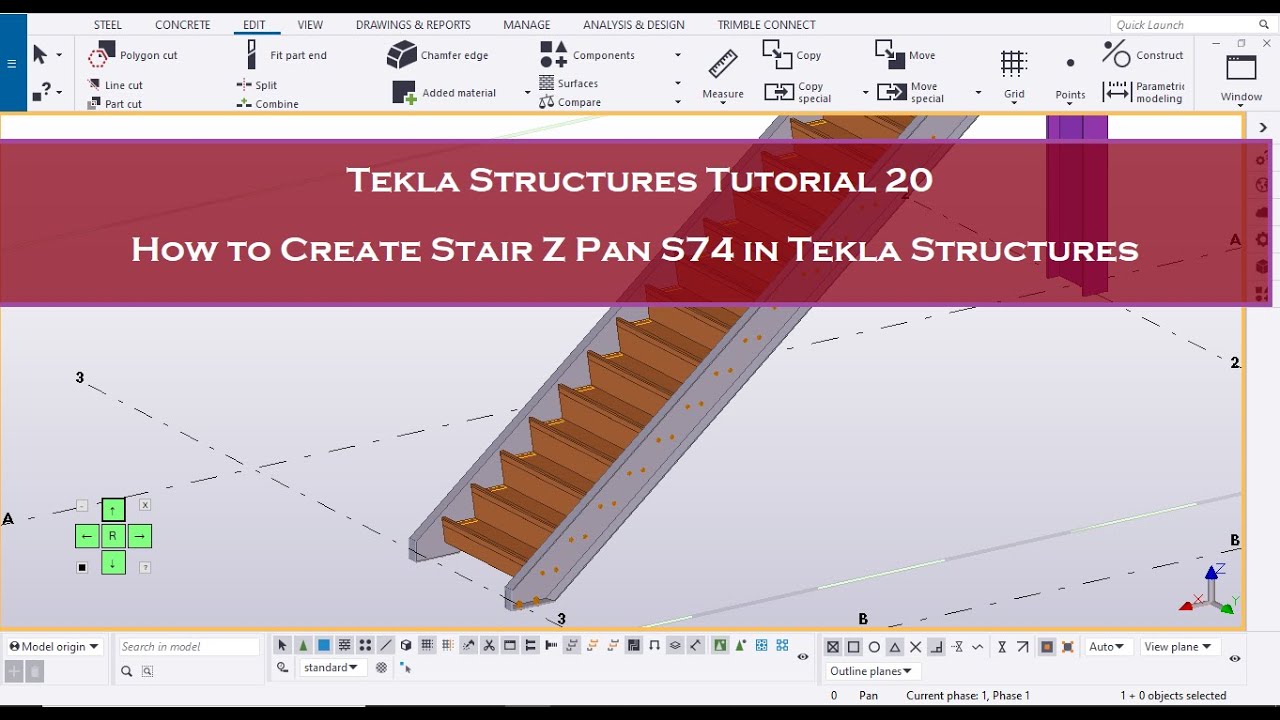The image size is (1280, 720).
Task: Toggle the eye icon beside View plane
Action: click(x=1235, y=658)
